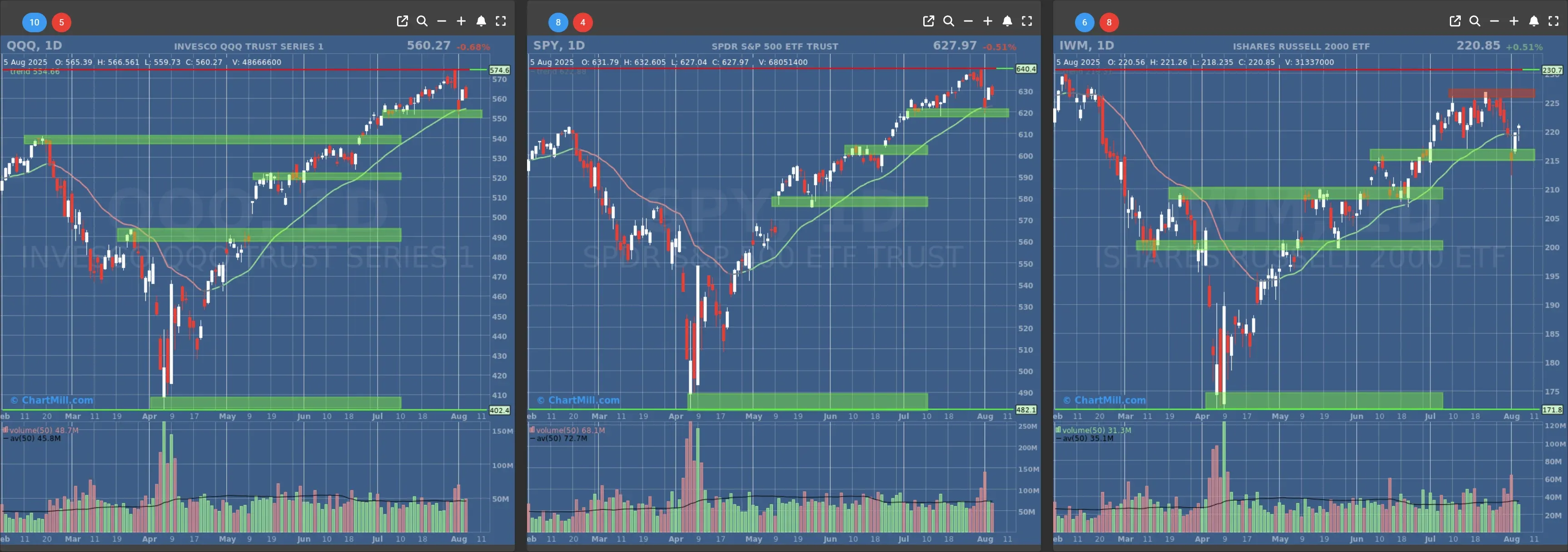Click the 171.8 support price tag on IWM
Viewport: 1568px width, 552px height.
tap(1552, 410)
